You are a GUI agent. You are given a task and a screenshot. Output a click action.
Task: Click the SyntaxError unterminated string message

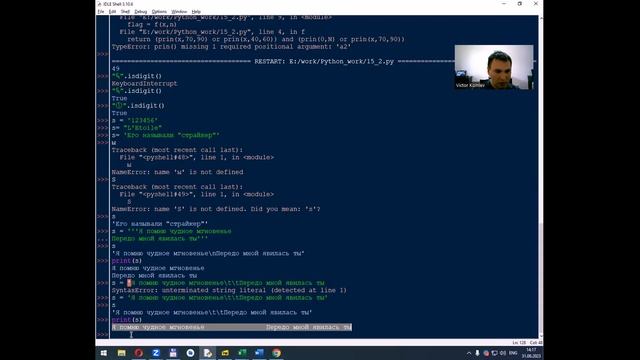(x=229, y=290)
